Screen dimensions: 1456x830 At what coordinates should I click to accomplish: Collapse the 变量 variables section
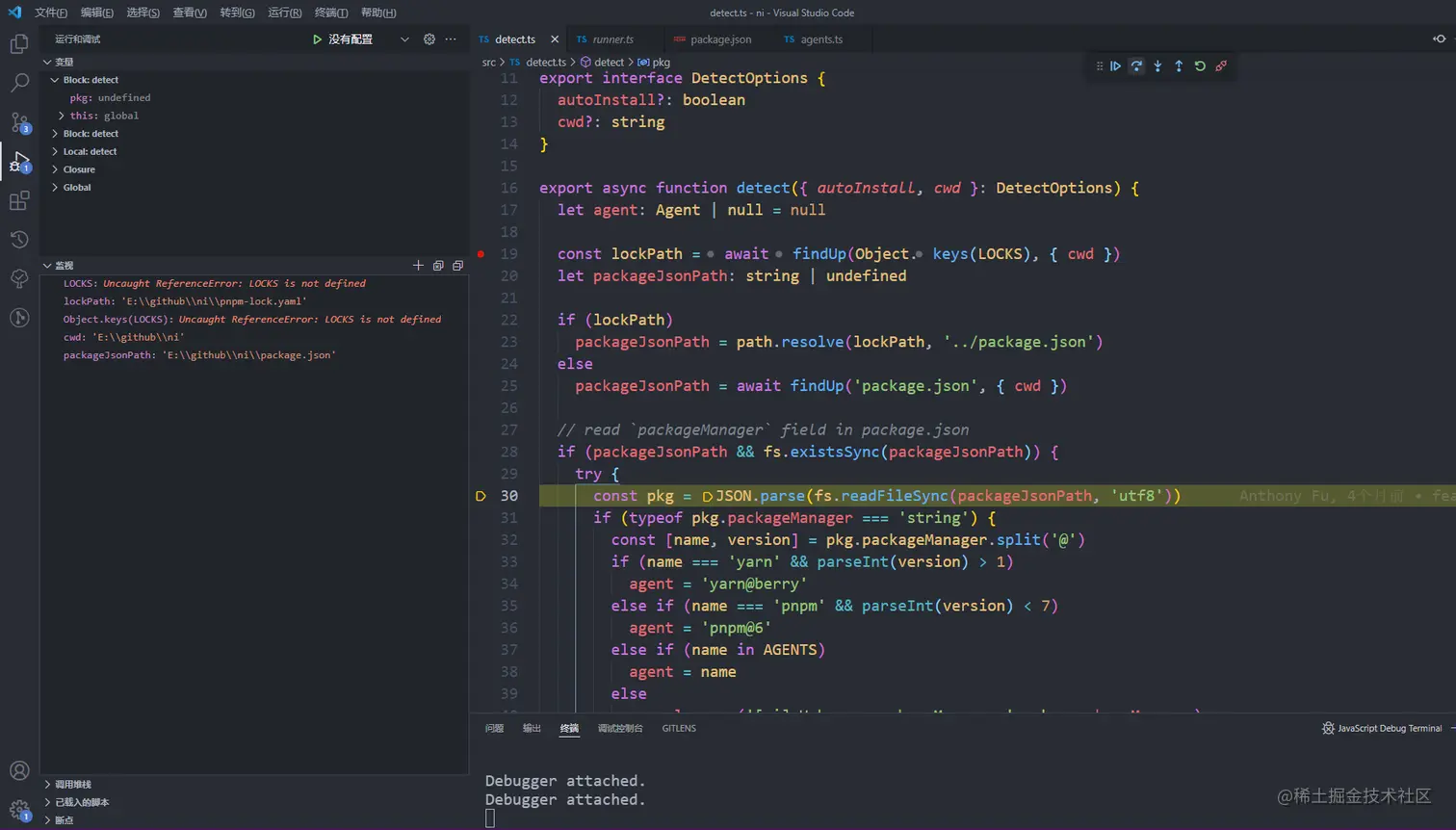(47, 62)
